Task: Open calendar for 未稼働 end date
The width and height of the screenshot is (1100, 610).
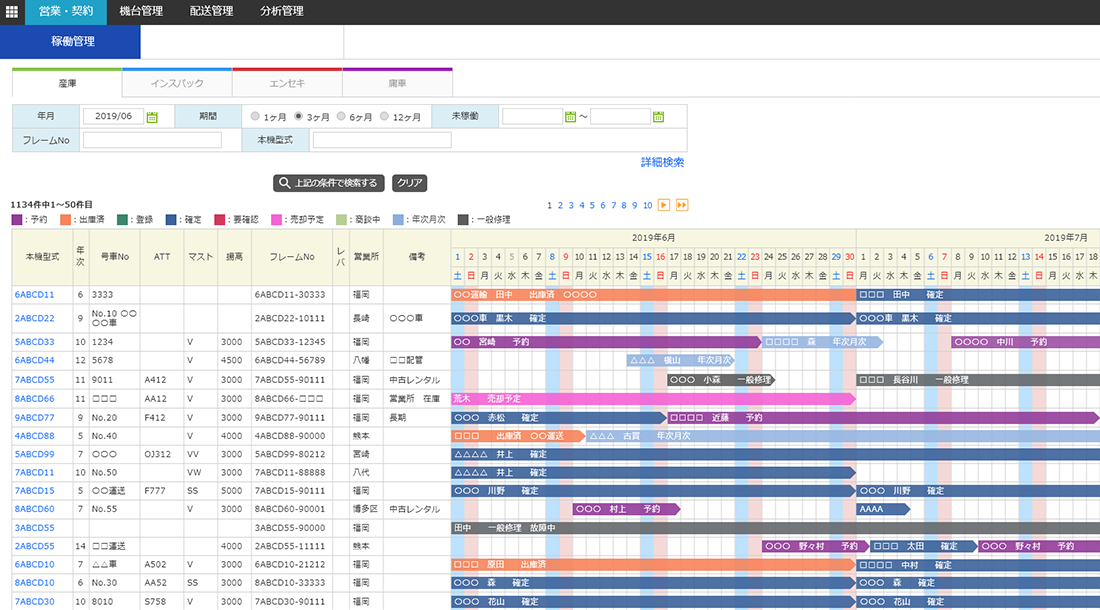Action: [x=658, y=117]
